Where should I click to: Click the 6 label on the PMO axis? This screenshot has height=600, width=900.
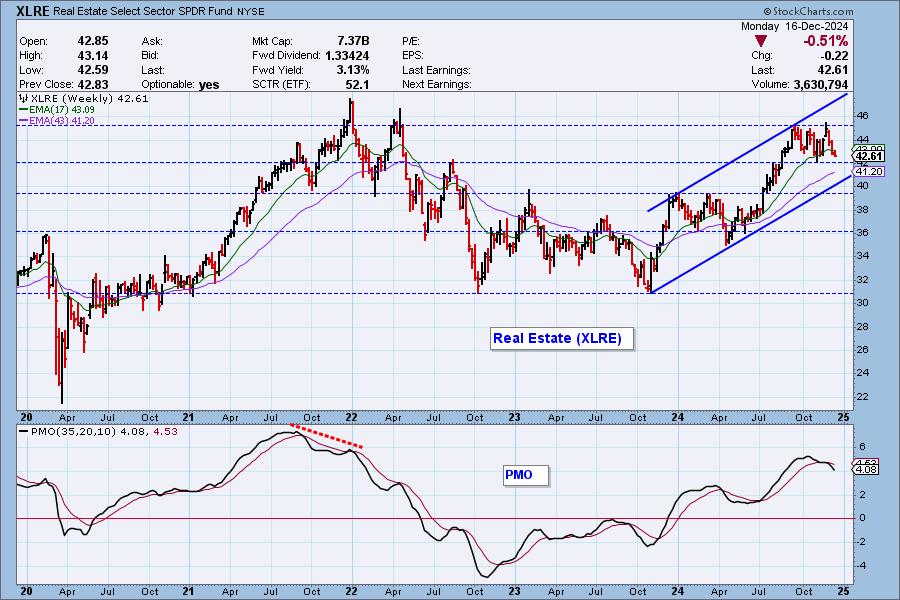(x=862, y=447)
